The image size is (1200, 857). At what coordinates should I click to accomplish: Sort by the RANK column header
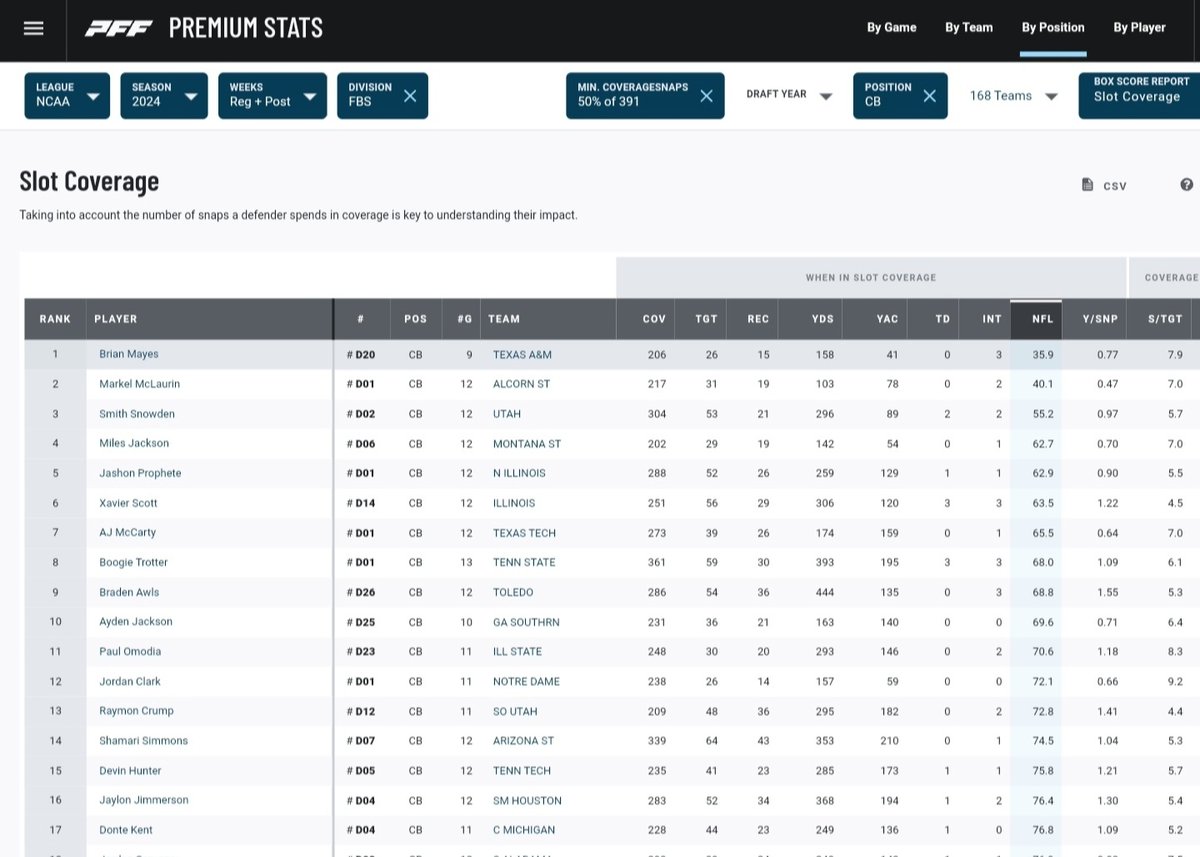[55, 319]
